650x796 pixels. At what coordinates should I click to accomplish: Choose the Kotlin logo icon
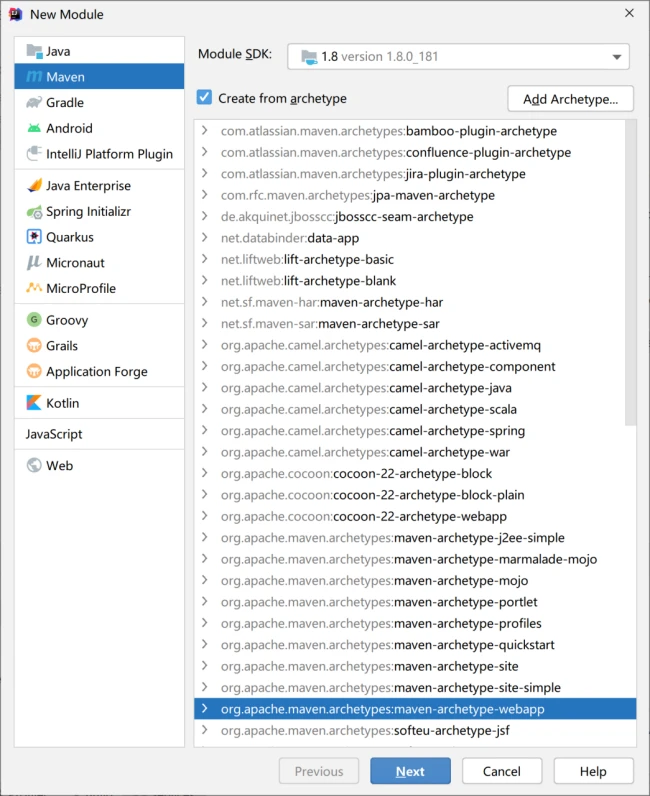(x=34, y=403)
